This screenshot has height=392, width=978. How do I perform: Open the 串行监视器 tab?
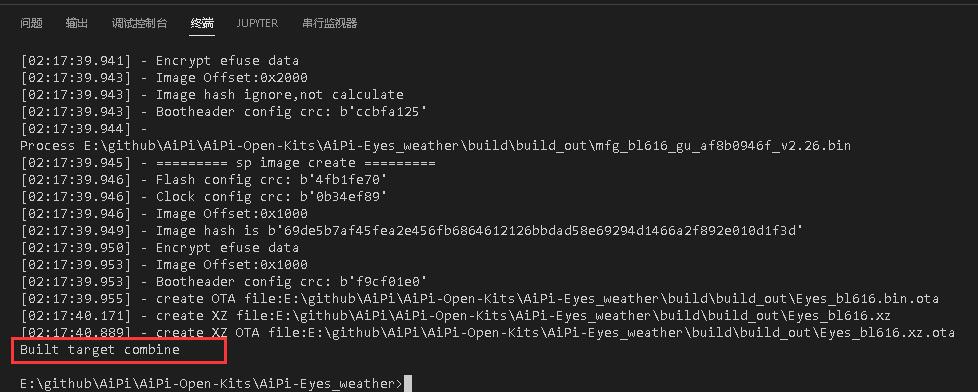tap(329, 23)
